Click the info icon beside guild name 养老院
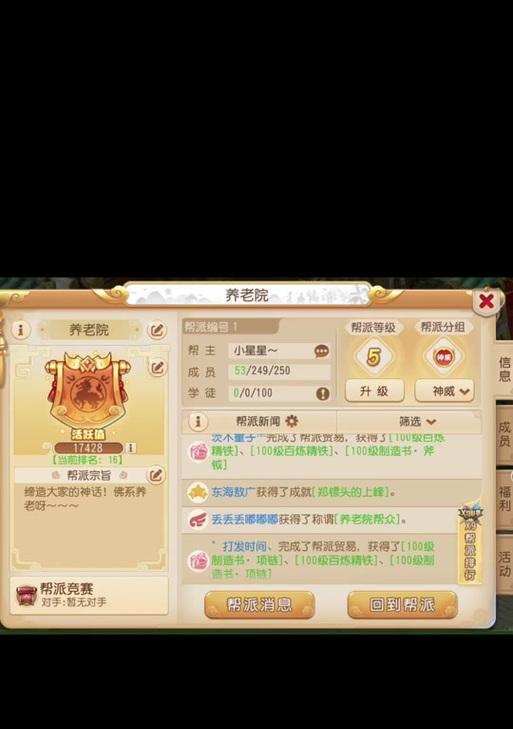Screen dimensions: 513x729 click(x=20, y=330)
